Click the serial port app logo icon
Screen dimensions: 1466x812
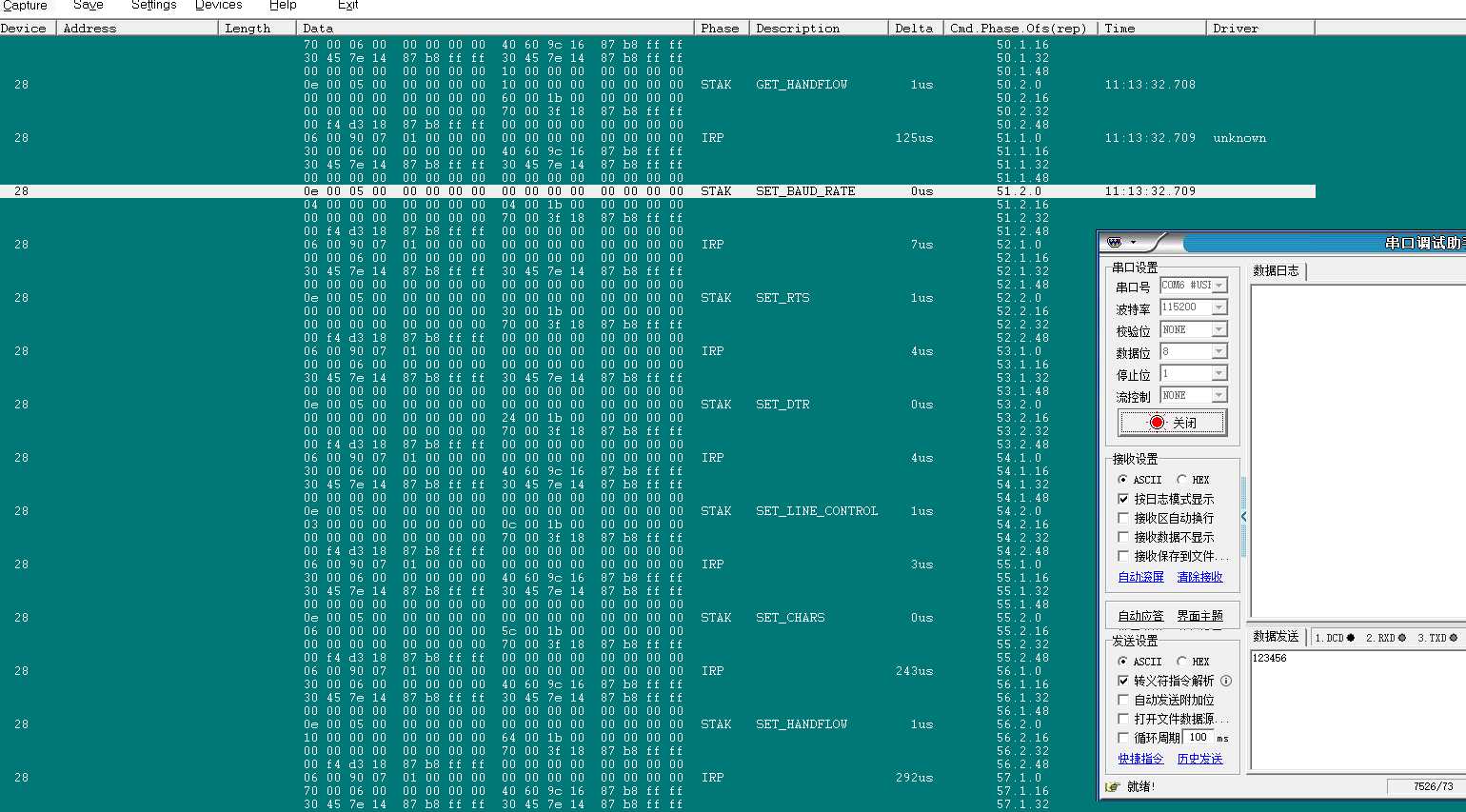coord(1115,242)
